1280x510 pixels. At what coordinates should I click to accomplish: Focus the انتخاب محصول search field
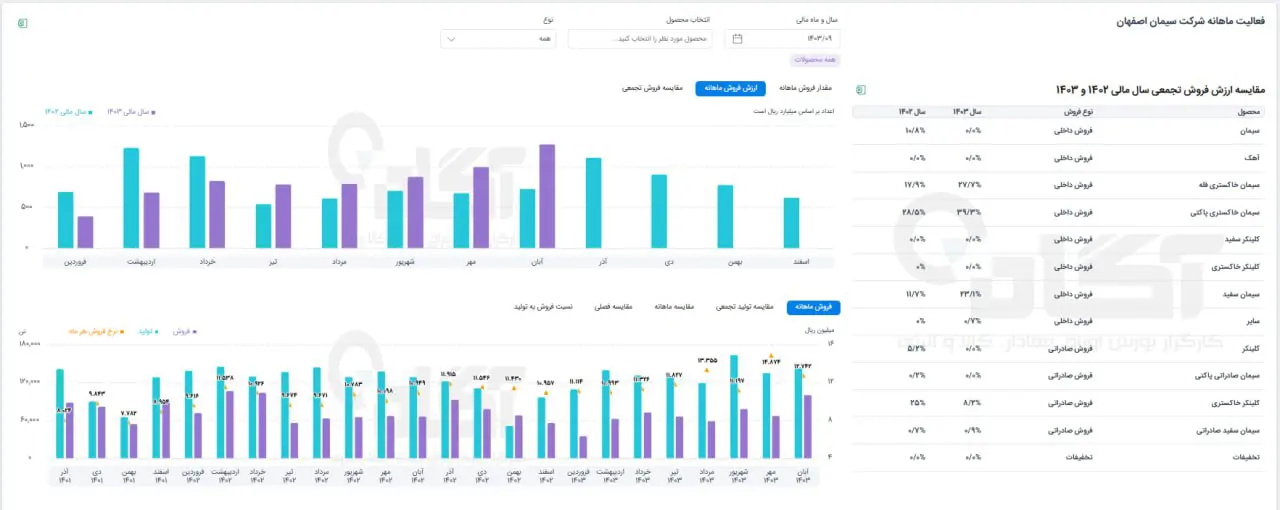pyautogui.click(x=640, y=39)
